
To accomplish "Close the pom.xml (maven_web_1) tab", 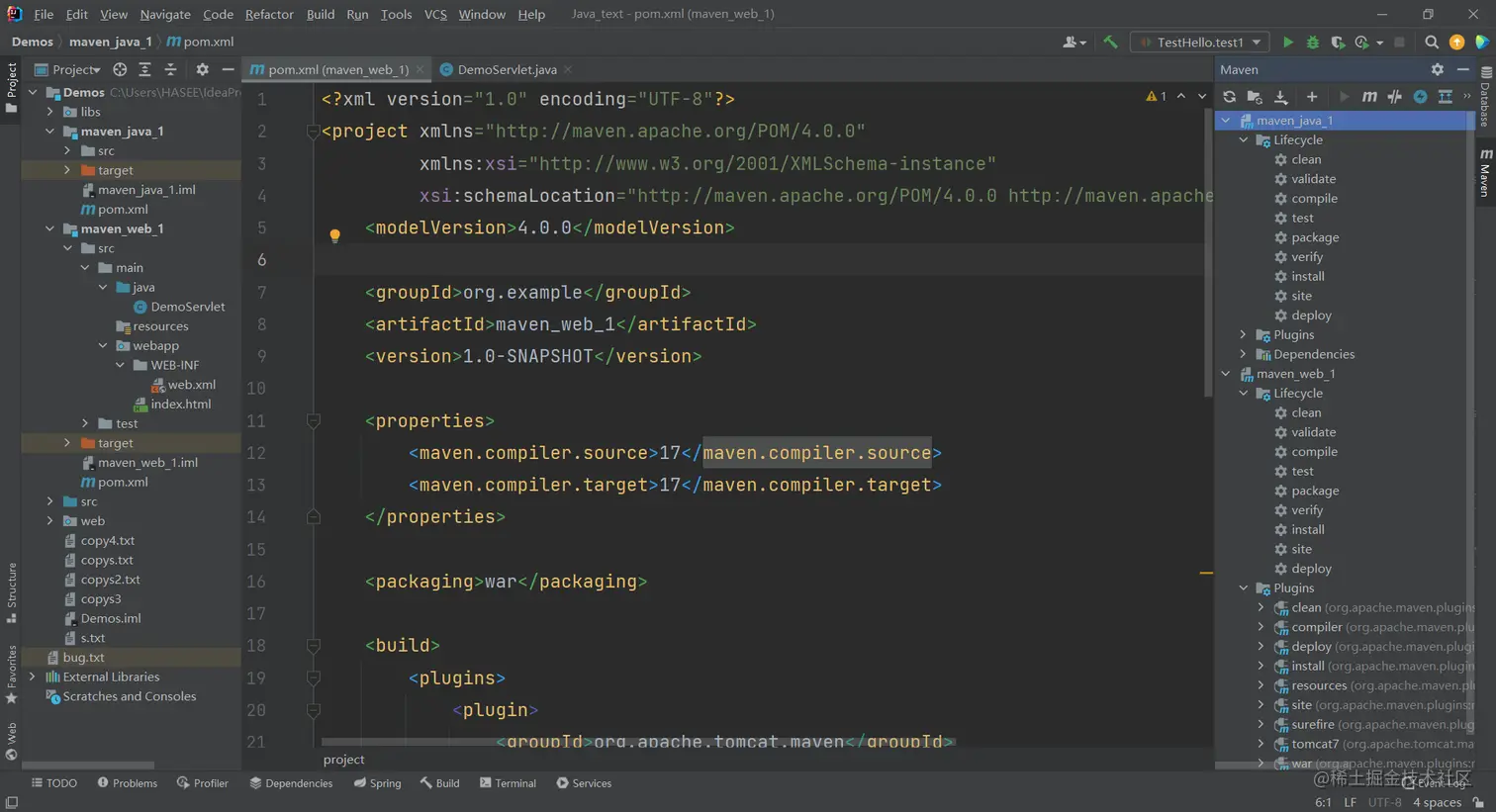I will point(421,70).
